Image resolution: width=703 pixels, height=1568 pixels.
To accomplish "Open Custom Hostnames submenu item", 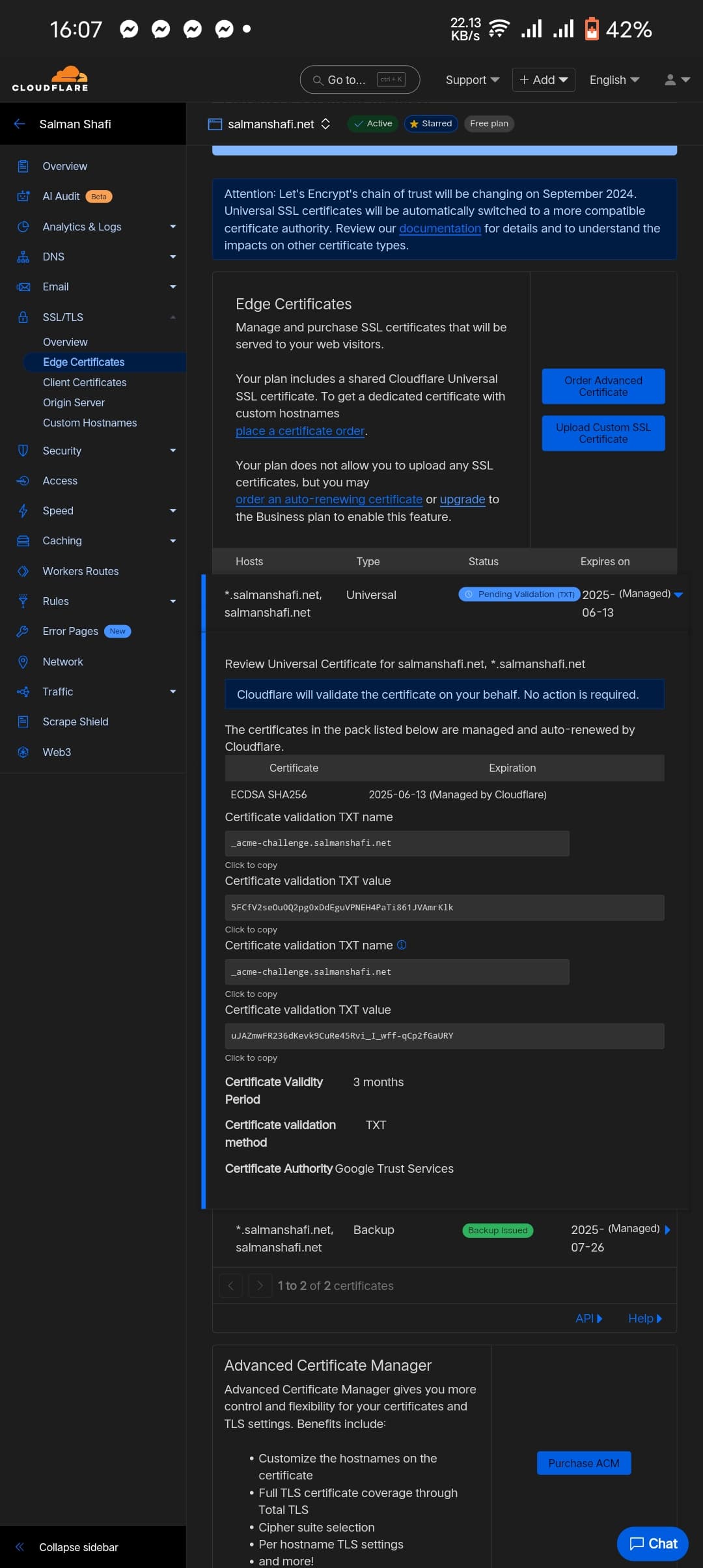I will coord(90,423).
